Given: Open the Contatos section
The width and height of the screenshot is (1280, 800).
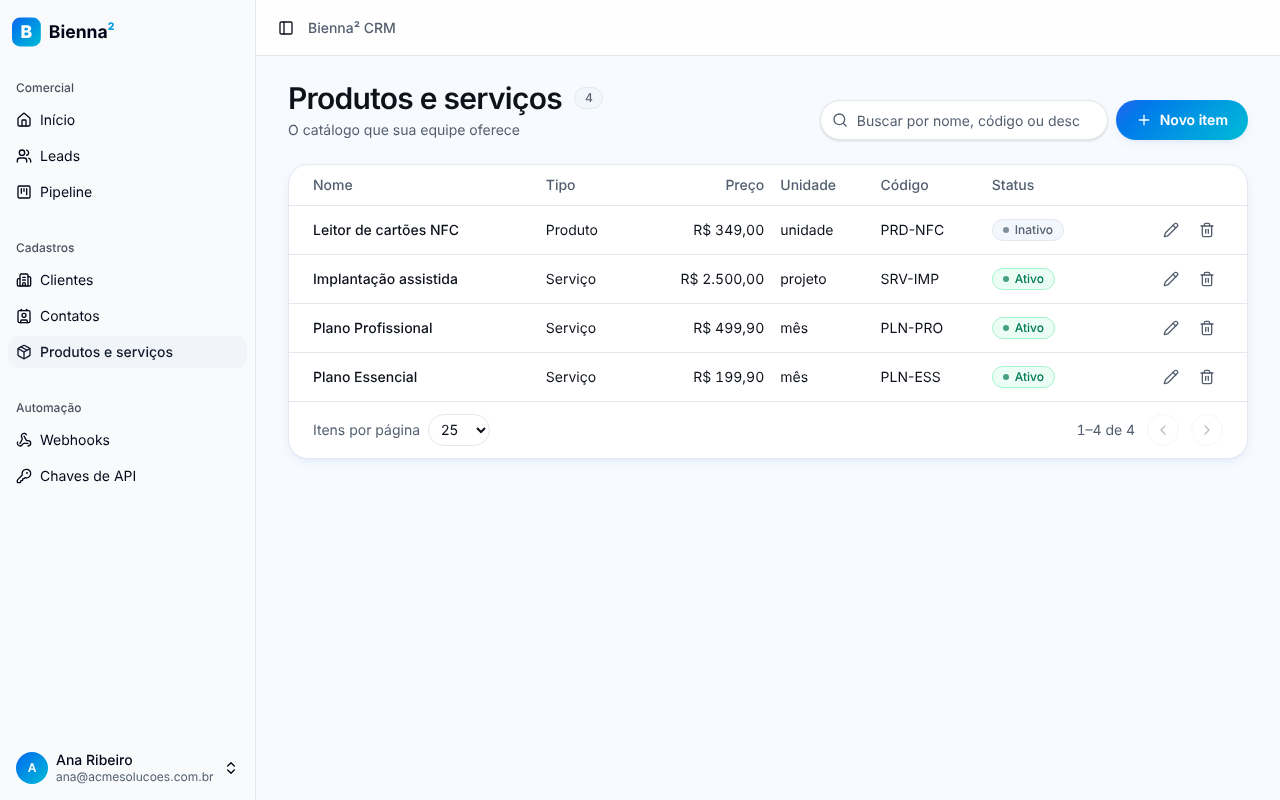Looking at the screenshot, I should (x=127, y=316).
